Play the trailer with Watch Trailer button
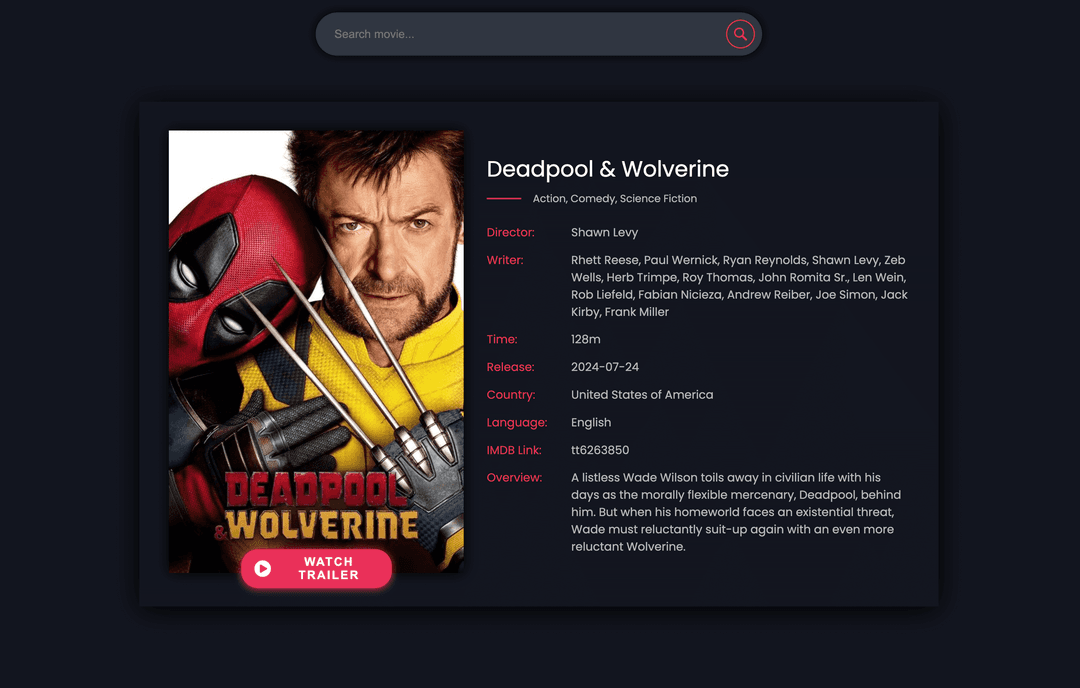The width and height of the screenshot is (1080, 688). (316, 569)
